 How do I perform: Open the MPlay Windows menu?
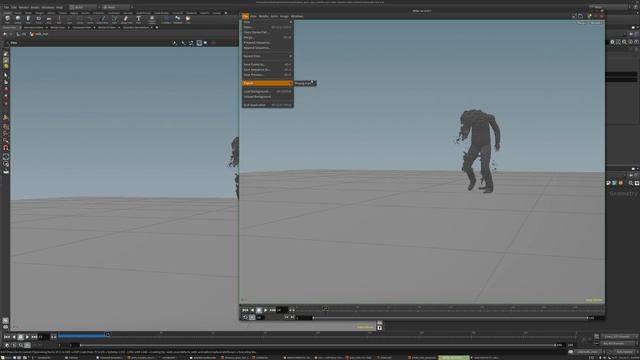point(297,16)
